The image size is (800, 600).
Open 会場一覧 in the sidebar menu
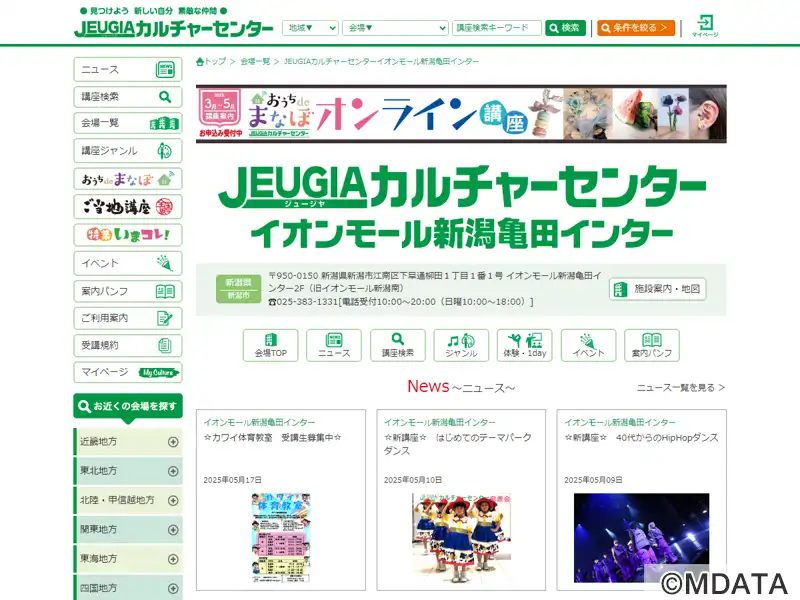coord(128,123)
